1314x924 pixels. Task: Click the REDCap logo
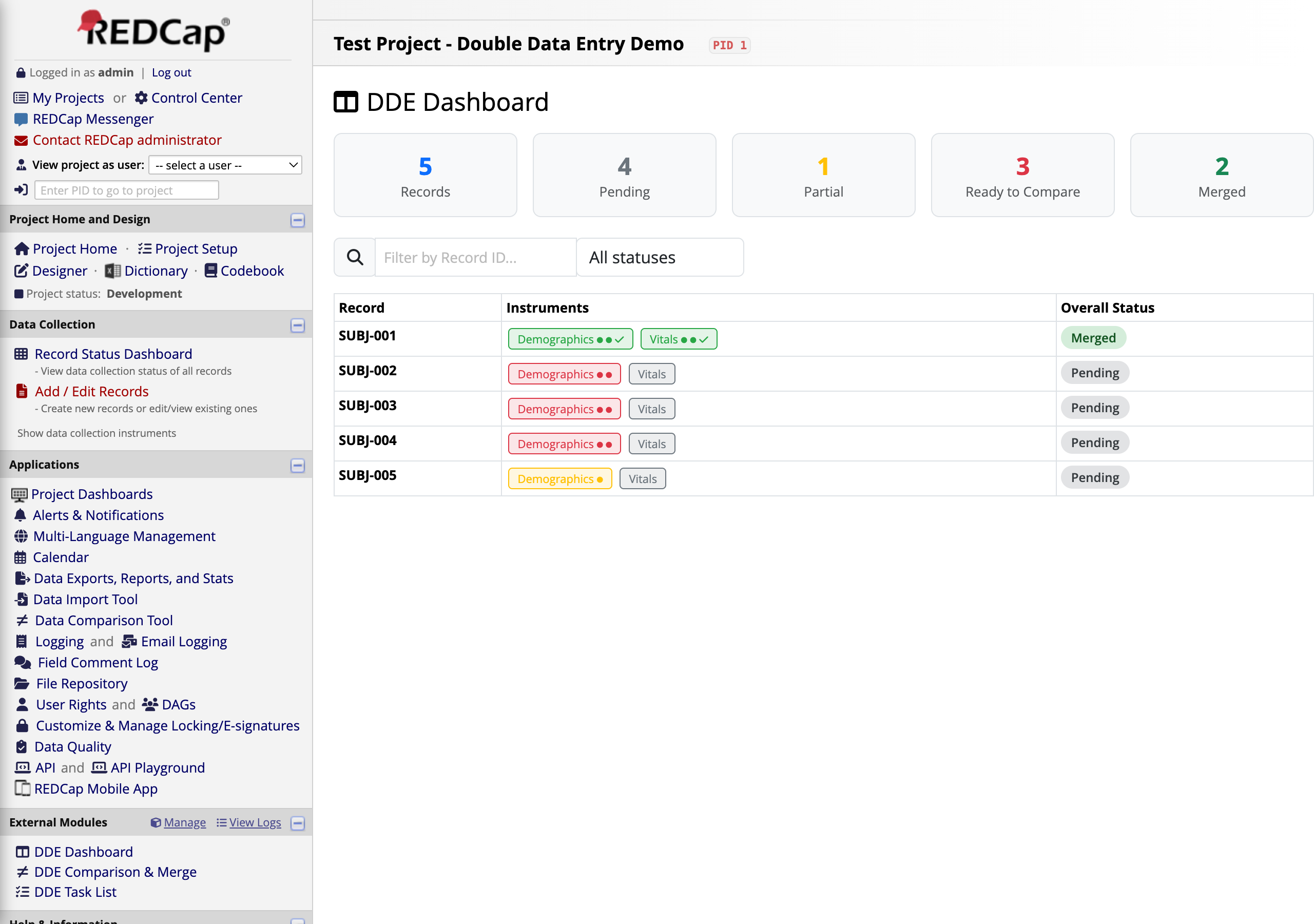pyautogui.click(x=153, y=30)
